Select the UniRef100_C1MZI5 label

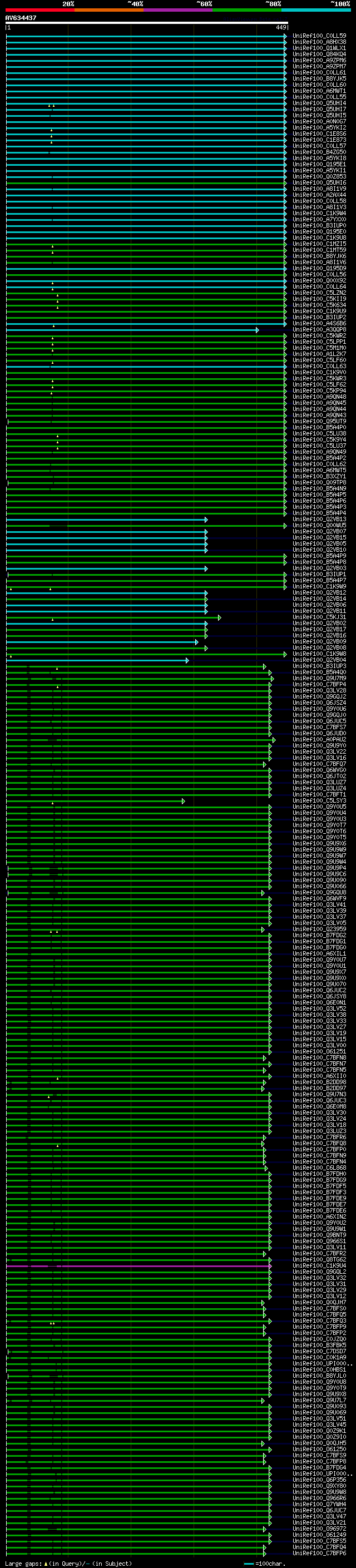tap(319, 244)
